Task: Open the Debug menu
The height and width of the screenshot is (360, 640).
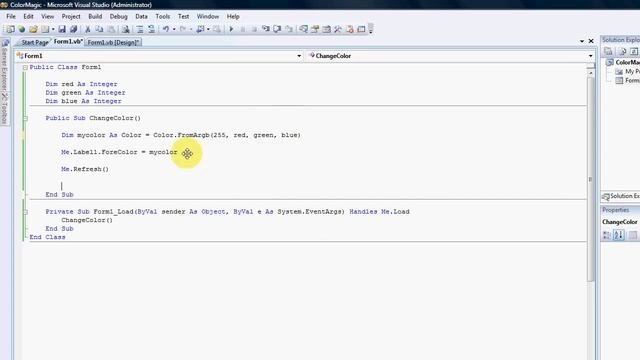Action: [118, 16]
